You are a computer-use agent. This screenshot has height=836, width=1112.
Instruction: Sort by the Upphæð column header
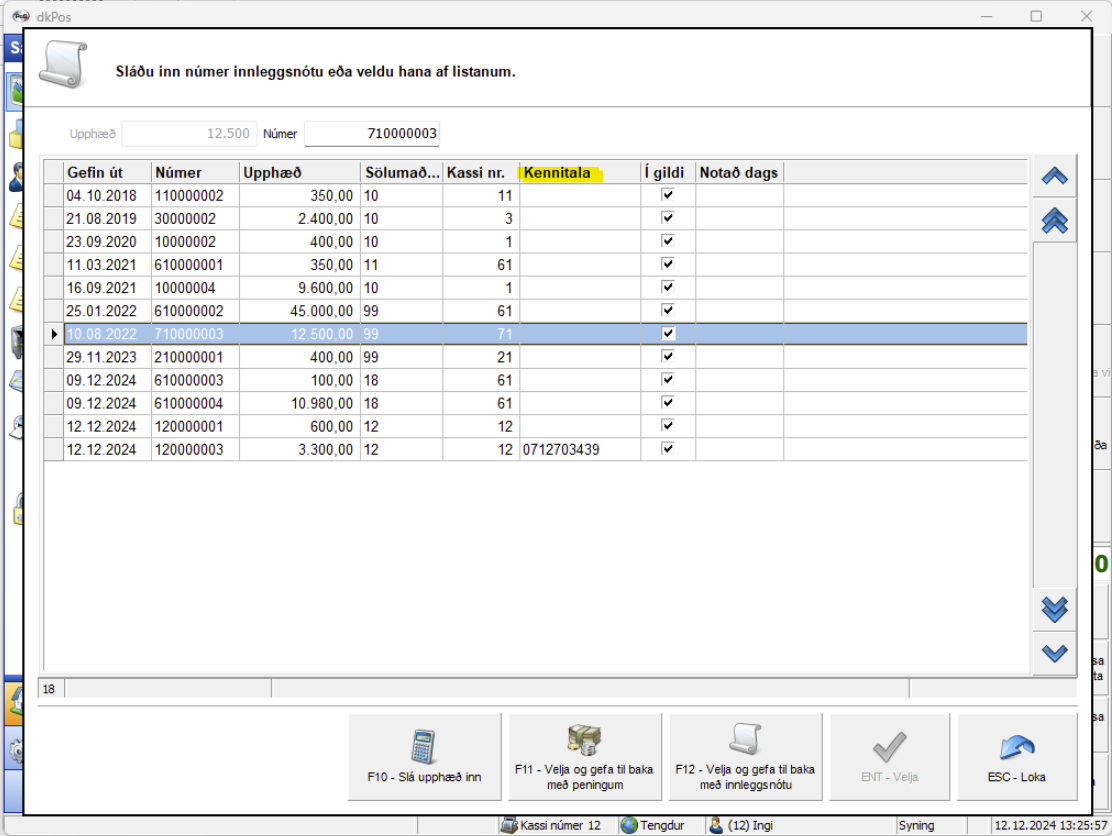point(299,172)
